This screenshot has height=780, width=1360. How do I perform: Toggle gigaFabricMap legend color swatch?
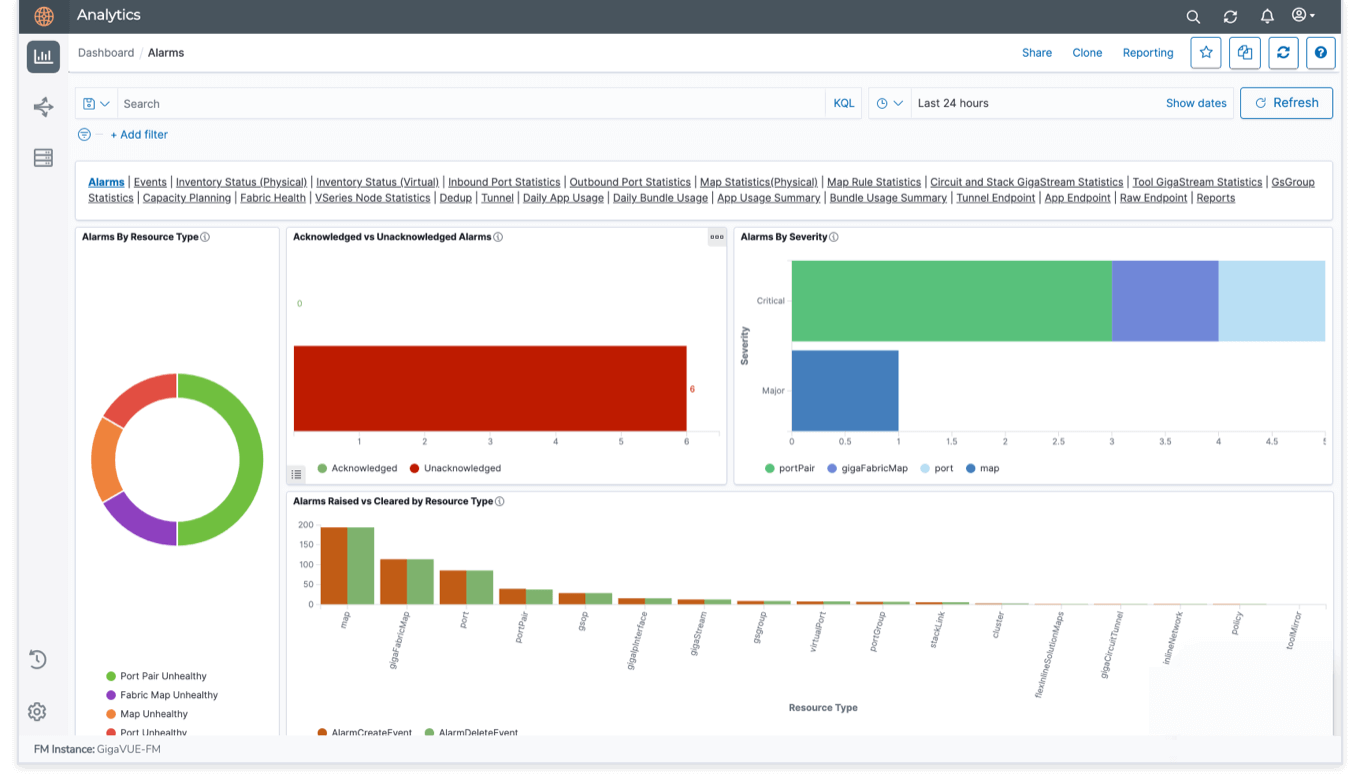tap(832, 468)
